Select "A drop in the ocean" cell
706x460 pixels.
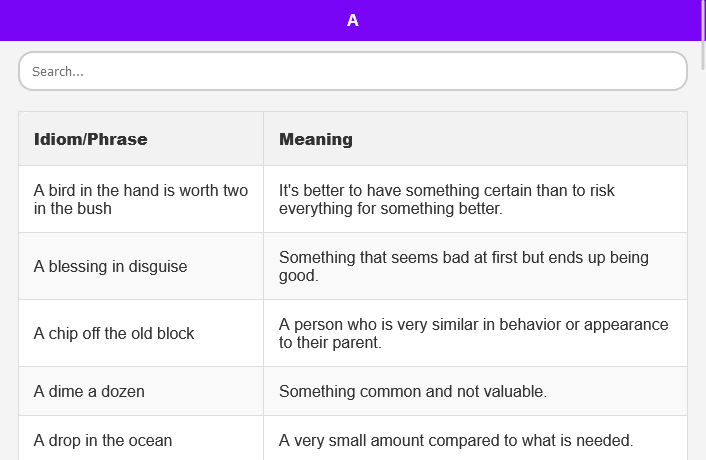[x=103, y=440]
